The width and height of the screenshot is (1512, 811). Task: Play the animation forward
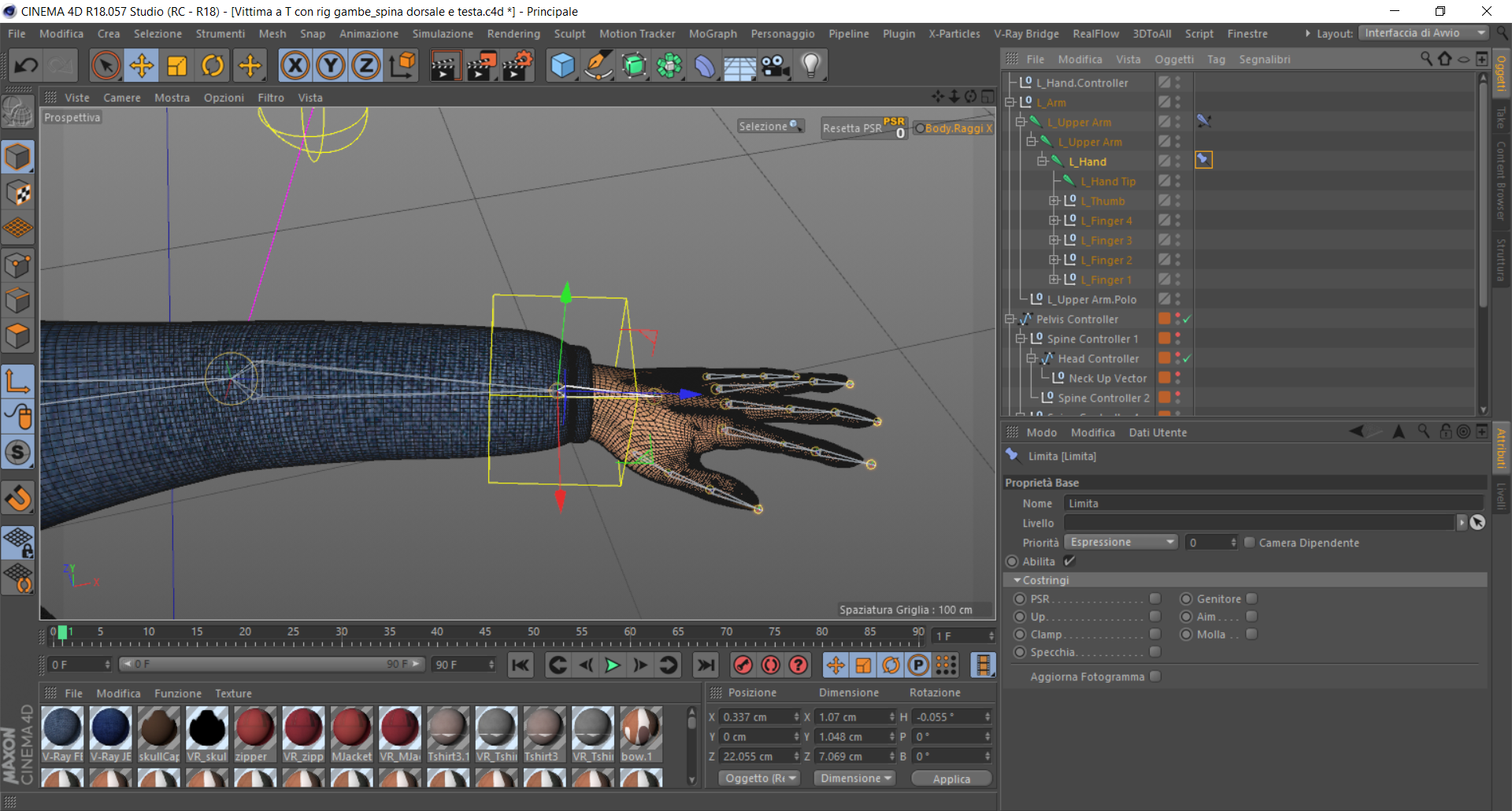613,665
